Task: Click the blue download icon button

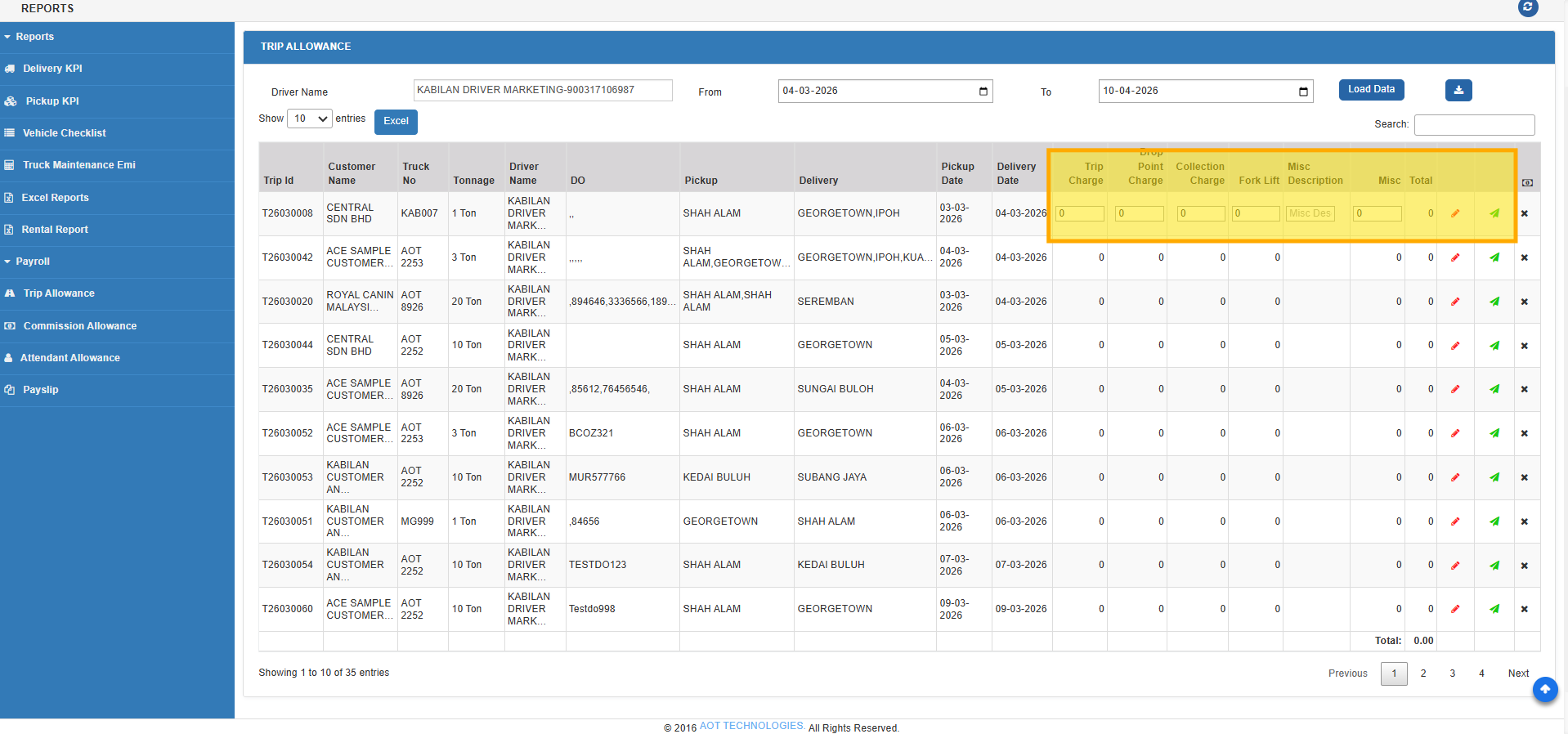Action: (1458, 90)
